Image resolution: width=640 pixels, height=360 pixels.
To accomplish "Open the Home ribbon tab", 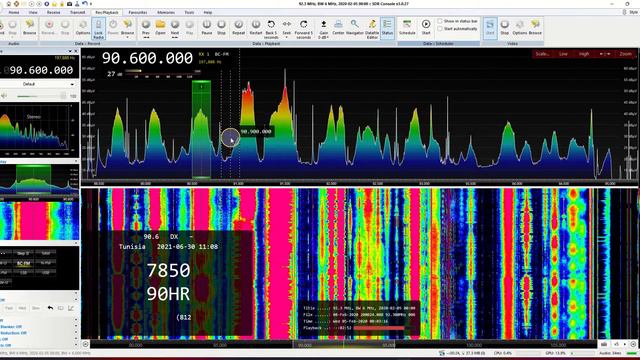I will (x=14, y=12).
